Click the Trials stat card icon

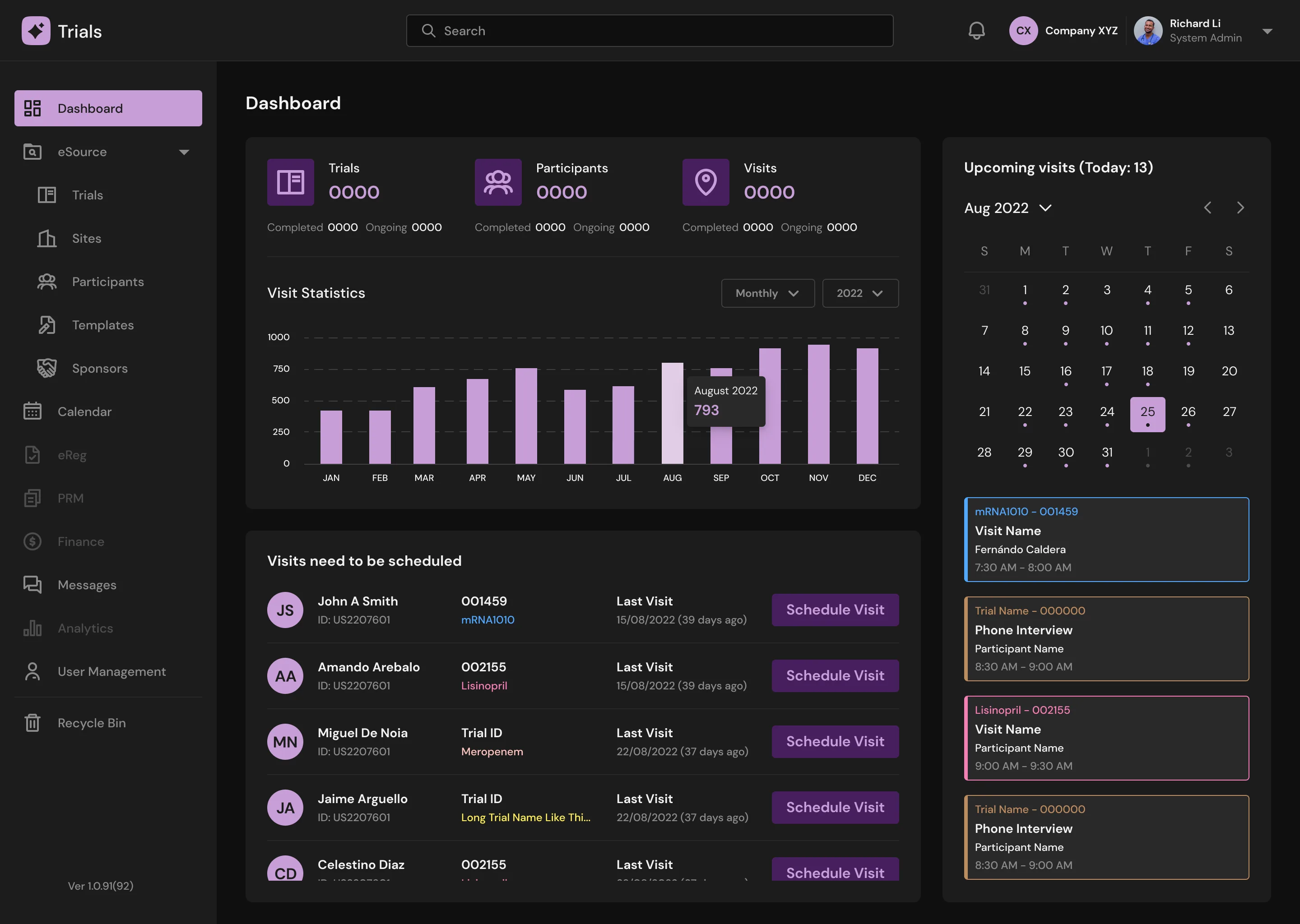tap(290, 182)
